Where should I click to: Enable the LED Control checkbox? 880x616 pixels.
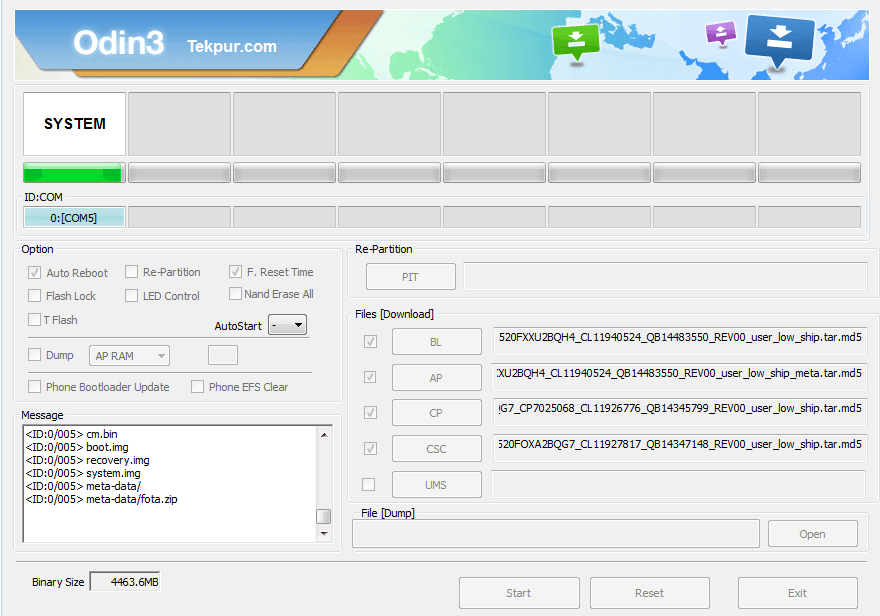[x=131, y=296]
